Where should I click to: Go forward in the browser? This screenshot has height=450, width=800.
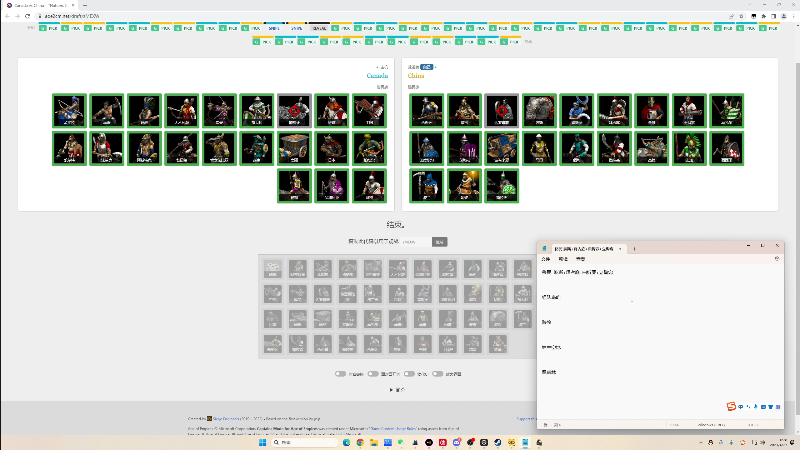17,16
